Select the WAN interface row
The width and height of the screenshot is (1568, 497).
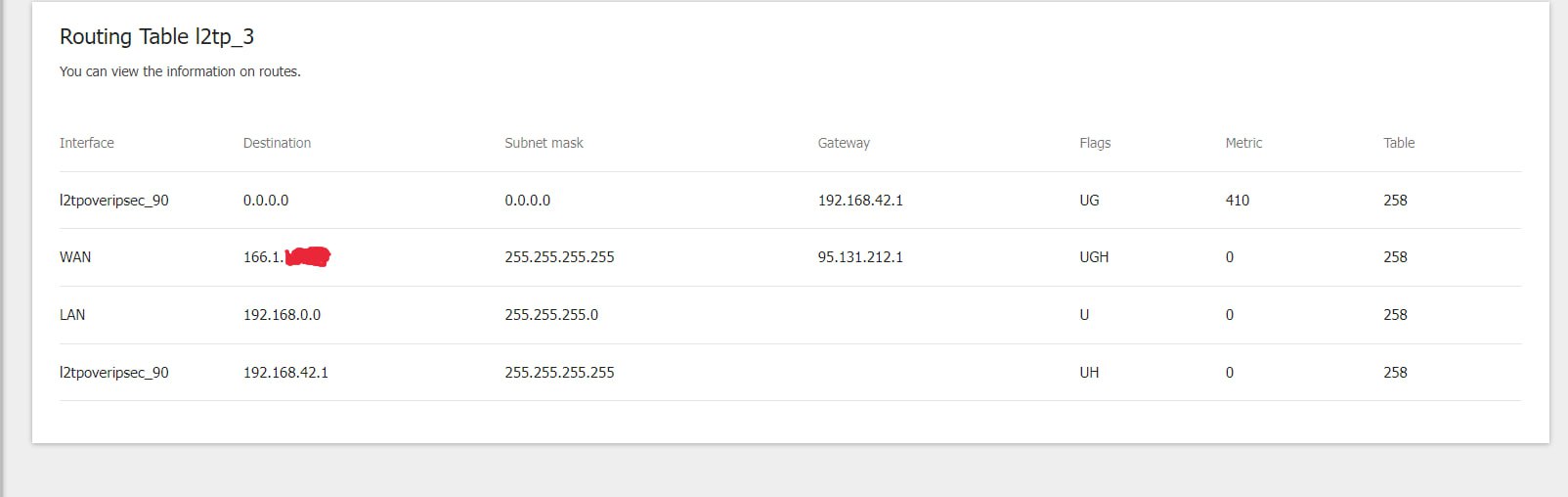[x=790, y=257]
